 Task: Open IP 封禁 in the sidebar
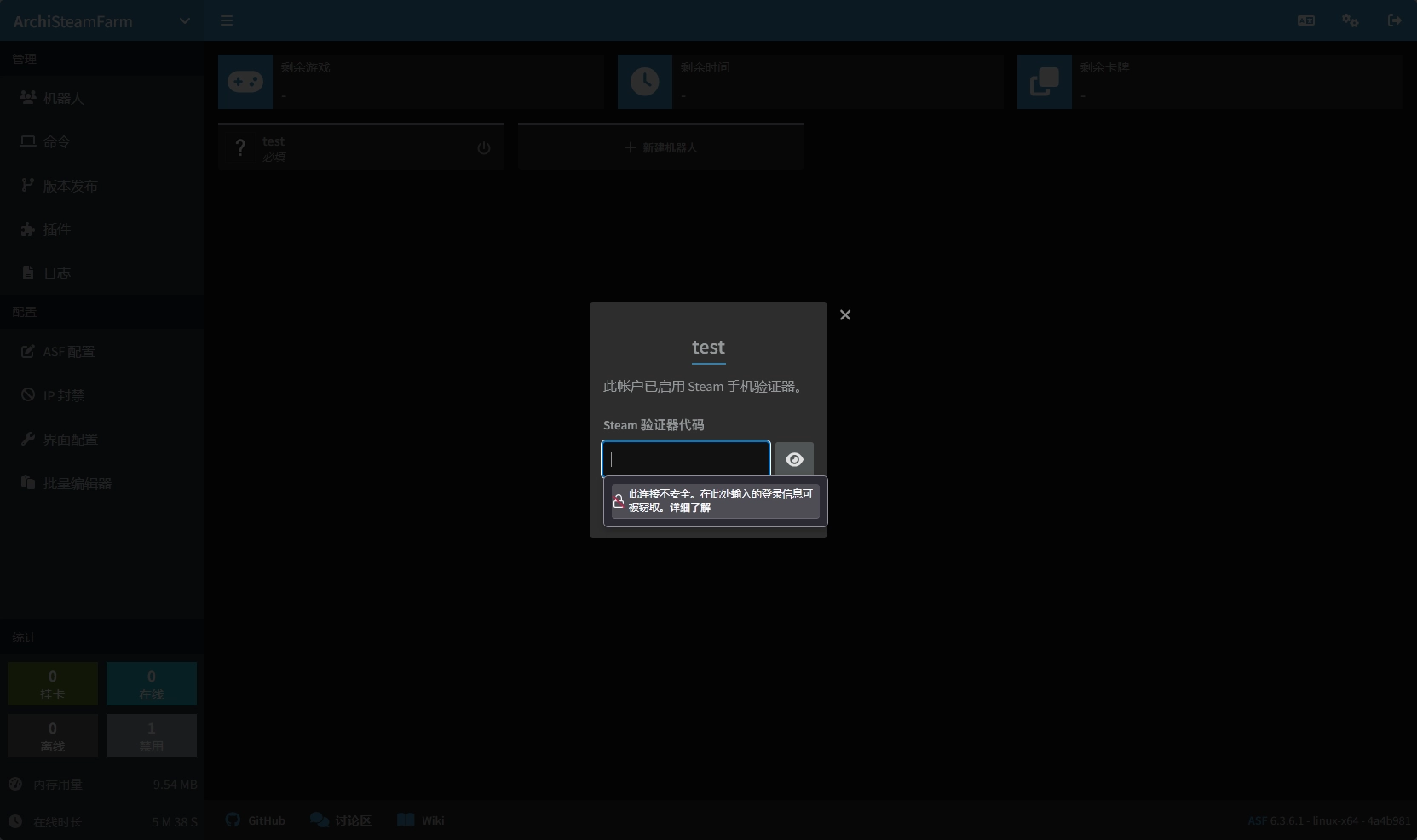tap(102, 395)
